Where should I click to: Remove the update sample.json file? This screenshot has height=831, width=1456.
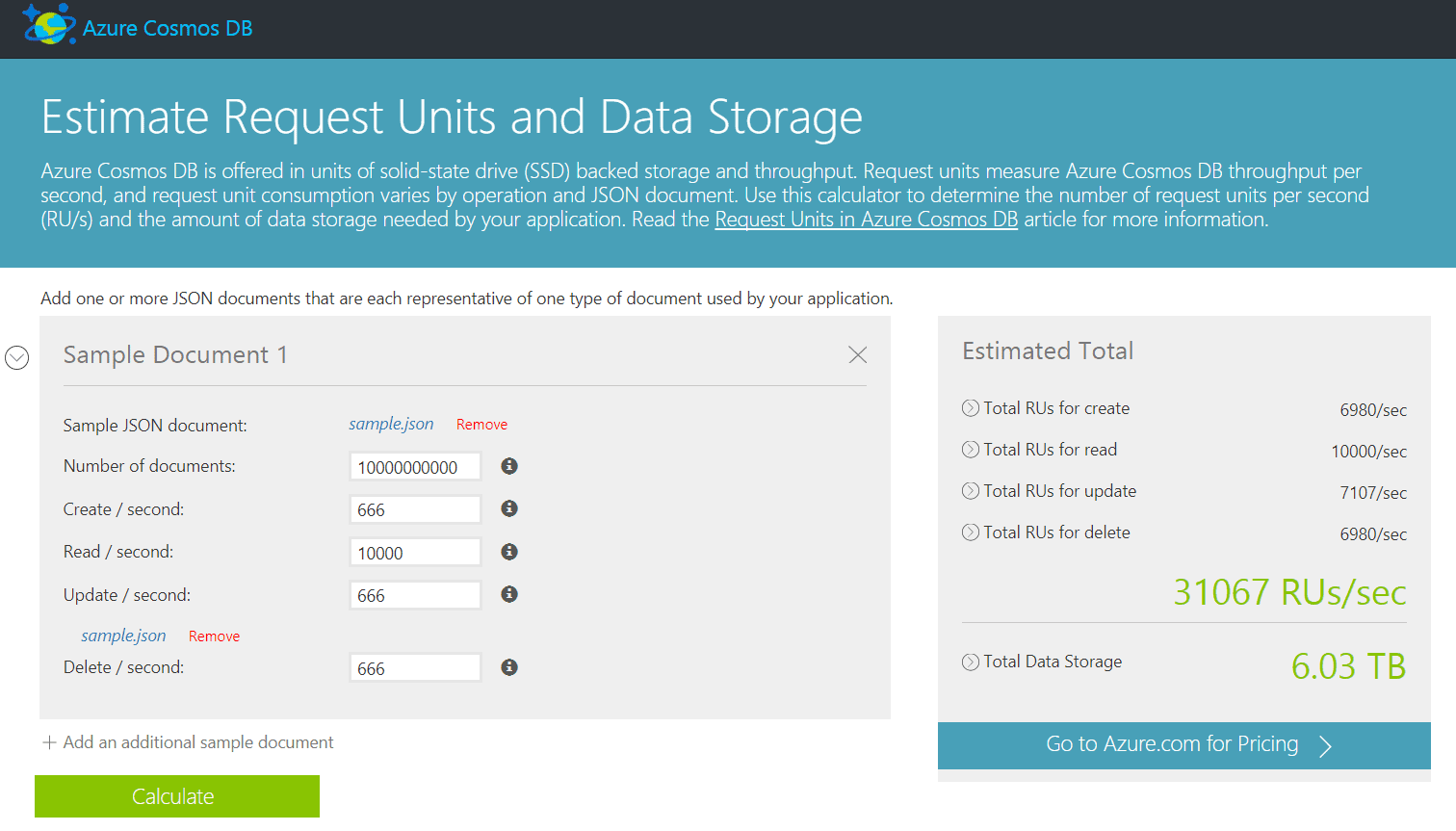[x=214, y=636]
